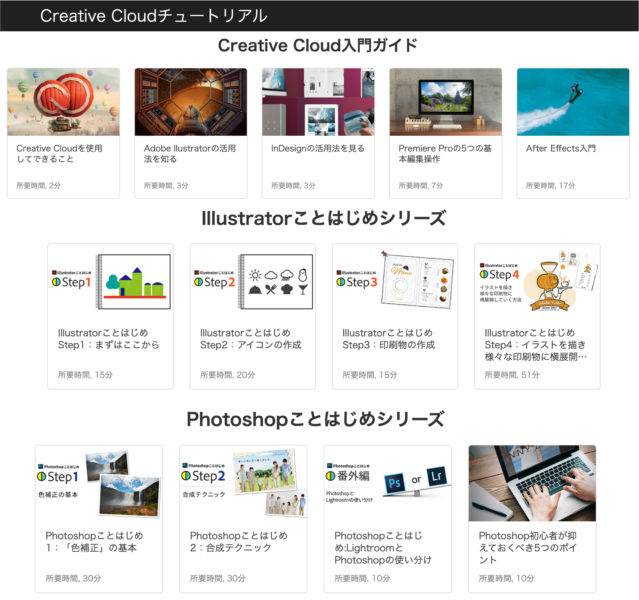Click the Lr icon in 番外編 card
Viewport: 639px width, 600px height.
[436, 476]
